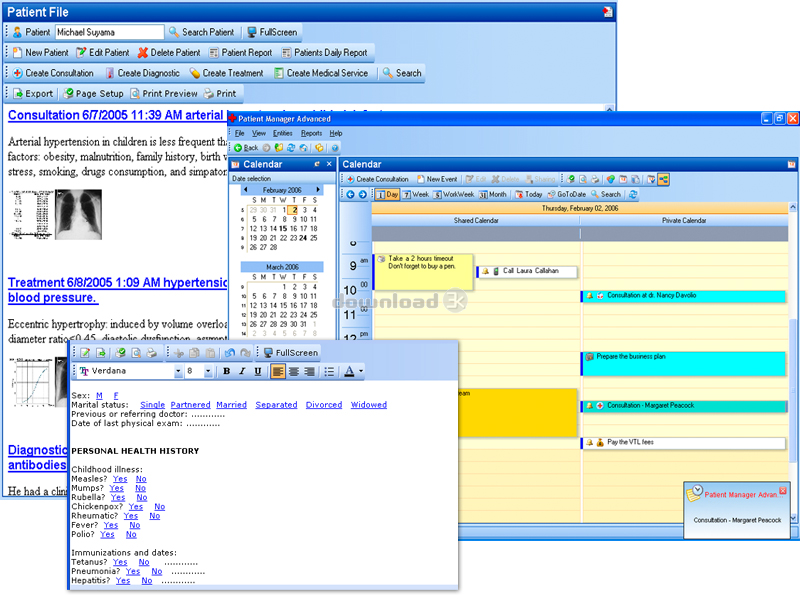The image size is (800, 600).
Task: Open the Treatment 6/8/2005 link
Action: tap(117, 290)
